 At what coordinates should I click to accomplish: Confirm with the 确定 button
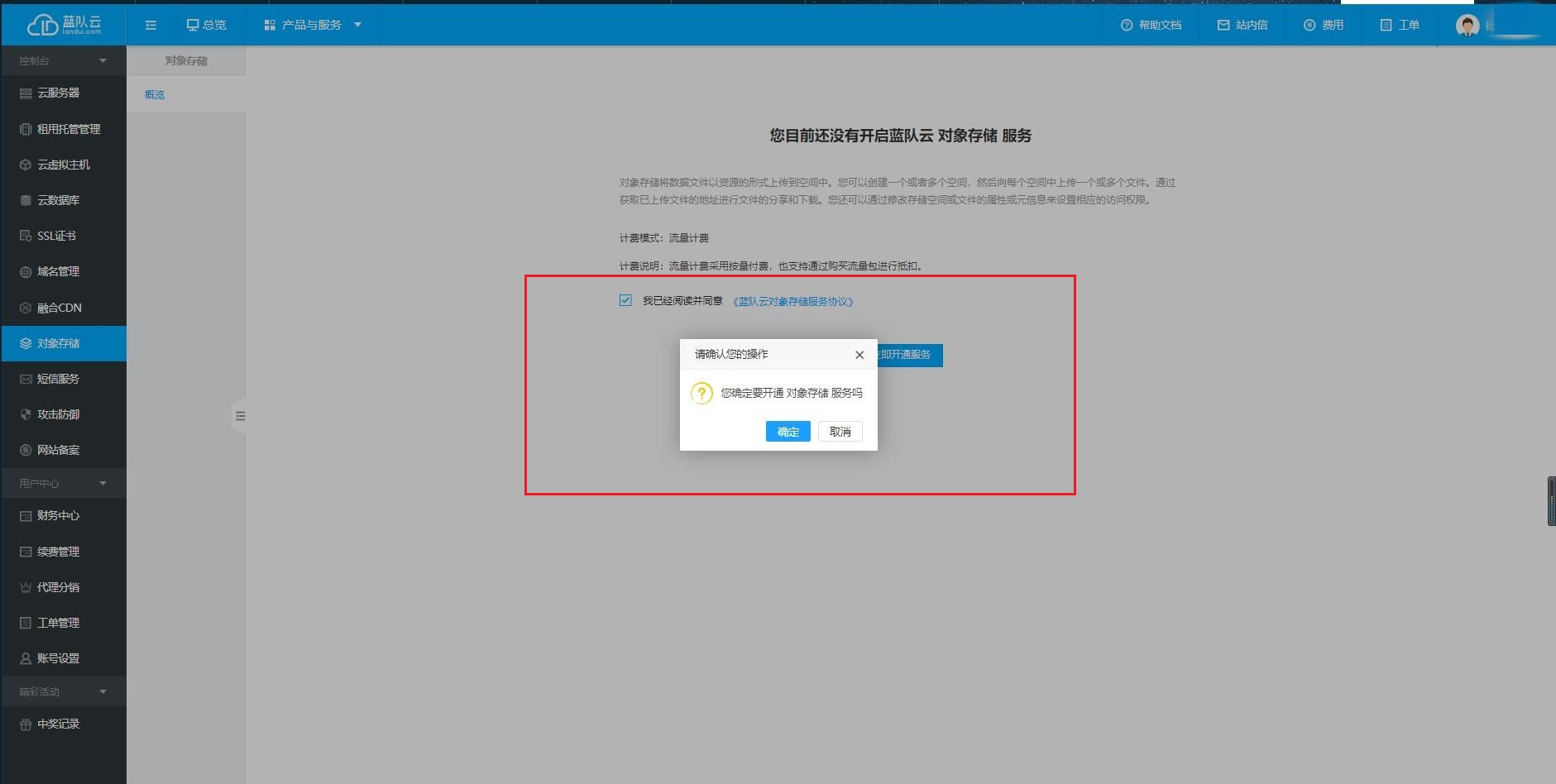(x=788, y=432)
